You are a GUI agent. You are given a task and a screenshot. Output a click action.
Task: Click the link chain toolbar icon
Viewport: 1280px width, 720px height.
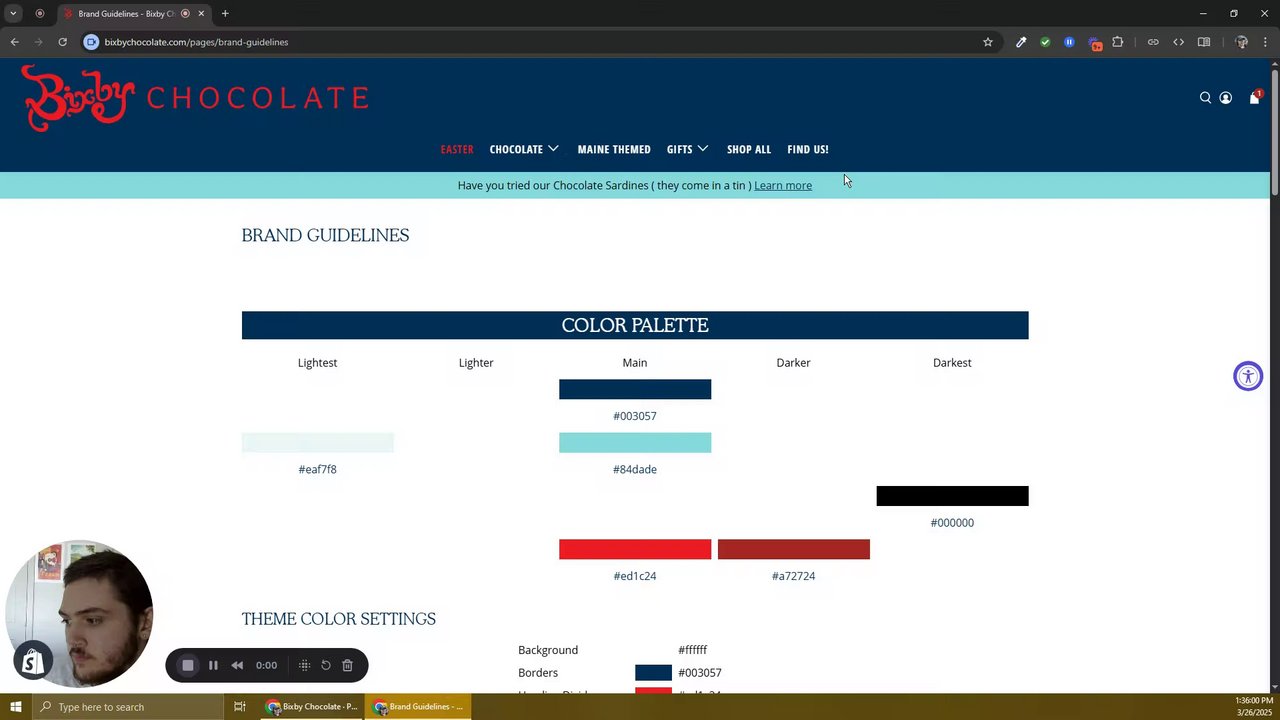[1153, 42]
